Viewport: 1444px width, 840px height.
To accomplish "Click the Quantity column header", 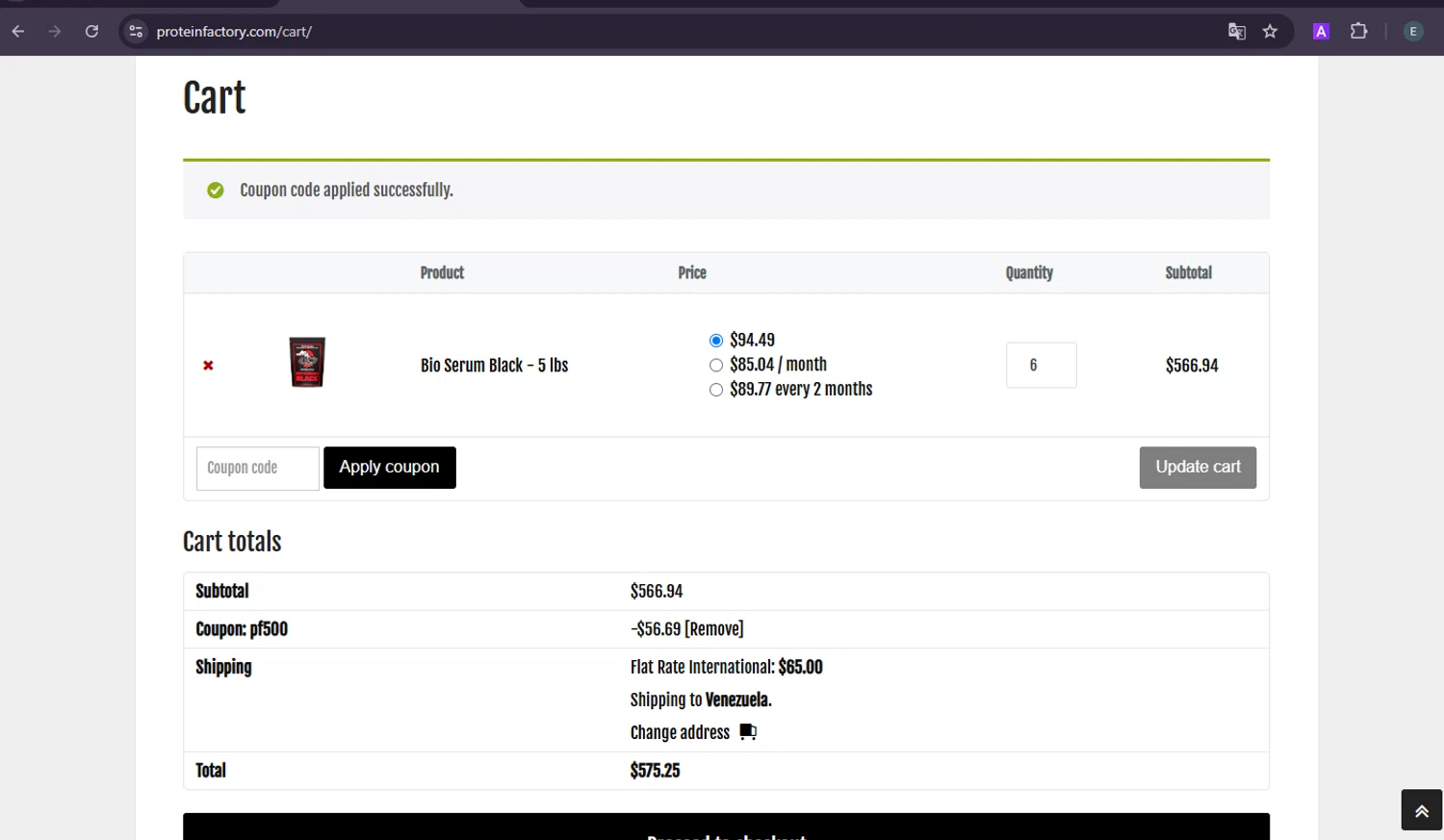I will coord(1029,273).
